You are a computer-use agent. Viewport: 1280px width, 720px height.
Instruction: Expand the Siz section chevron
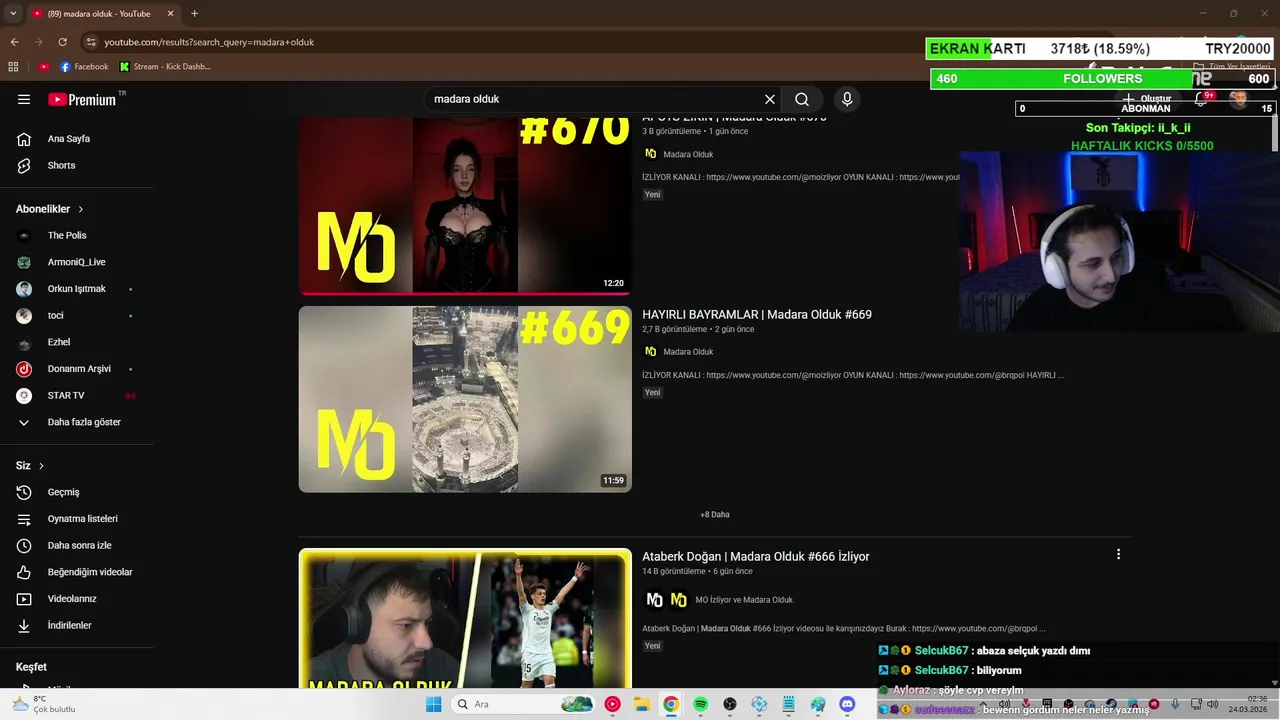41,466
